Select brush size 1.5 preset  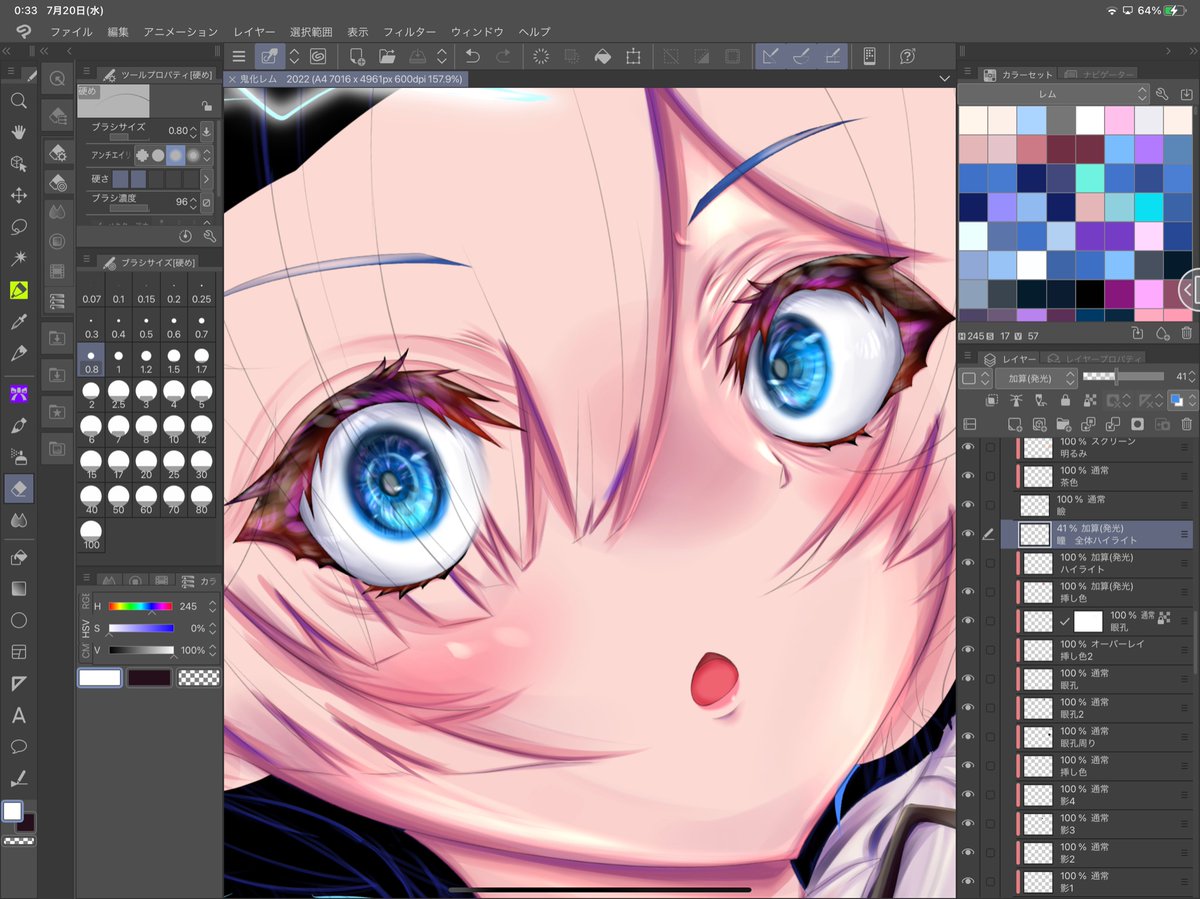(x=174, y=361)
